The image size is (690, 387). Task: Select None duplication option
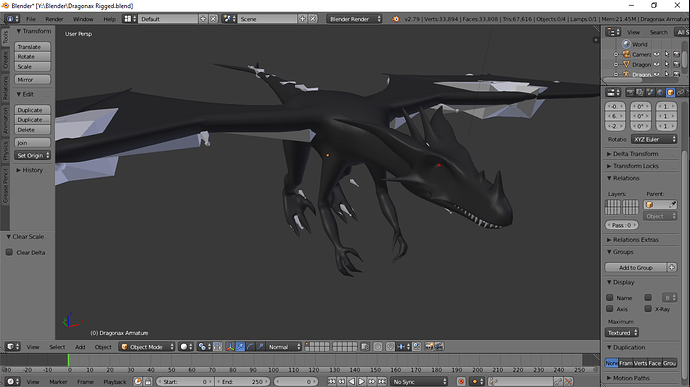click(x=611, y=363)
